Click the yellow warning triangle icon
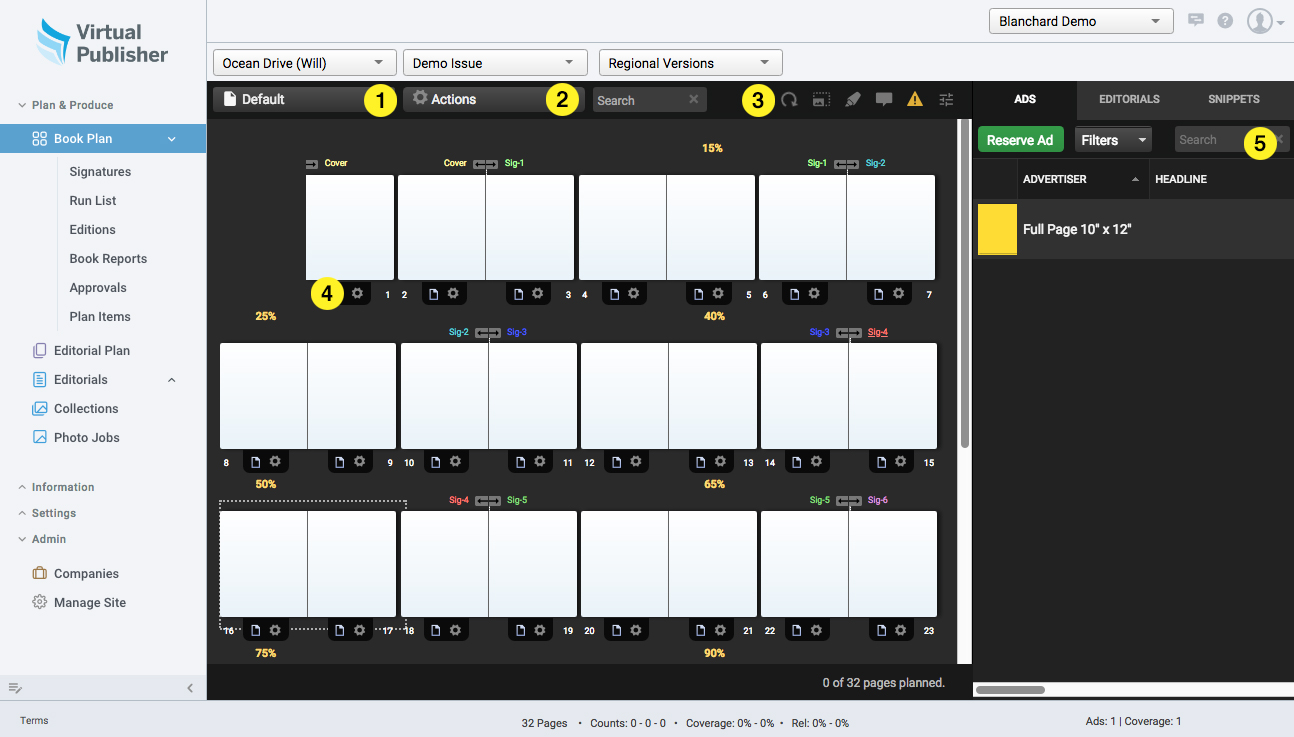The image size is (1294, 737). pos(914,99)
